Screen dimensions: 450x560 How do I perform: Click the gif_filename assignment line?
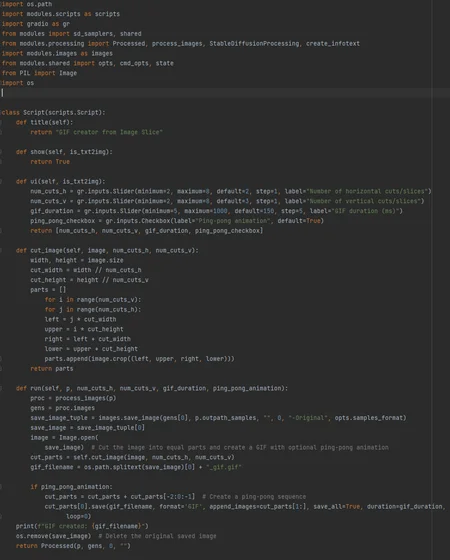click(x=136, y=467)
